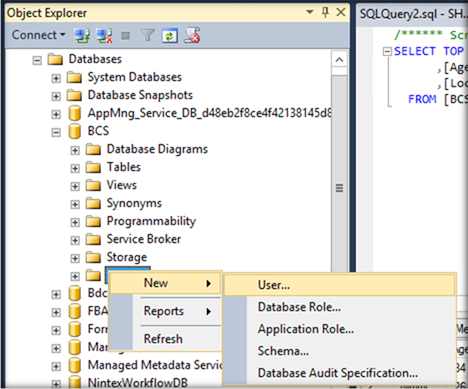Screen dimensions: 468x389
Task: Select the Bdc database cylinder icon
Action: click(x=75, y=293)
